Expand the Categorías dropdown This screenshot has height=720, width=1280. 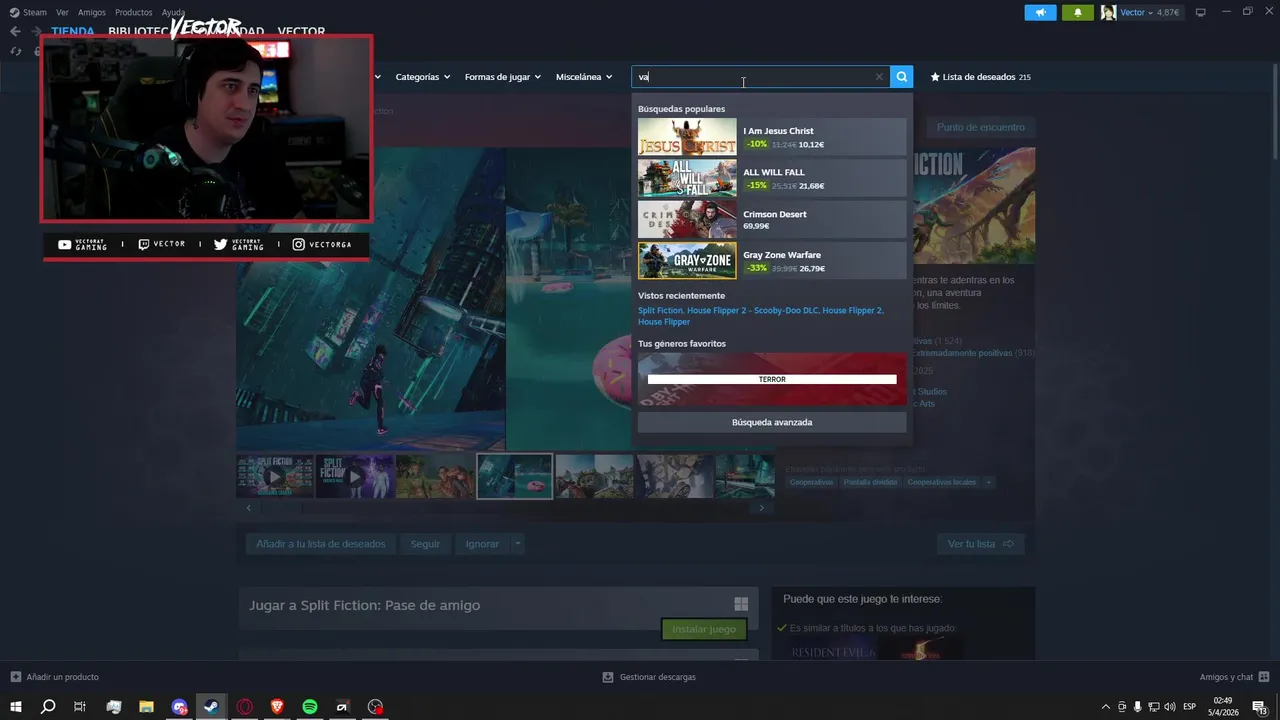coord(422,77)
